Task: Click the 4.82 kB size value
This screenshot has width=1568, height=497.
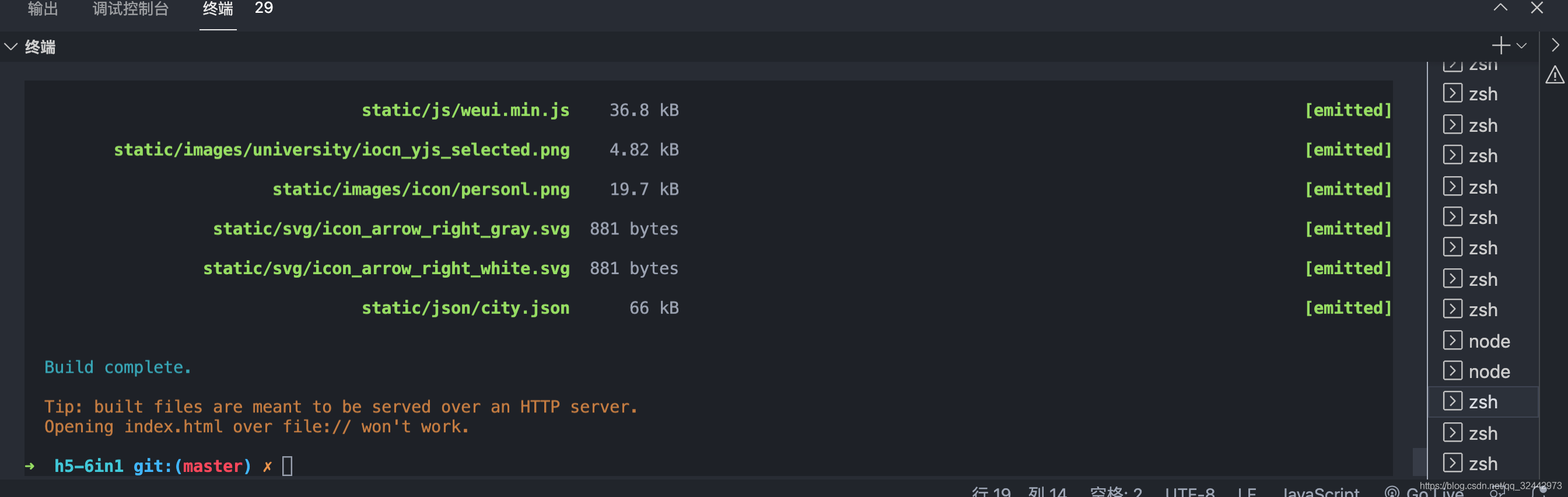Action: point(644,150)
